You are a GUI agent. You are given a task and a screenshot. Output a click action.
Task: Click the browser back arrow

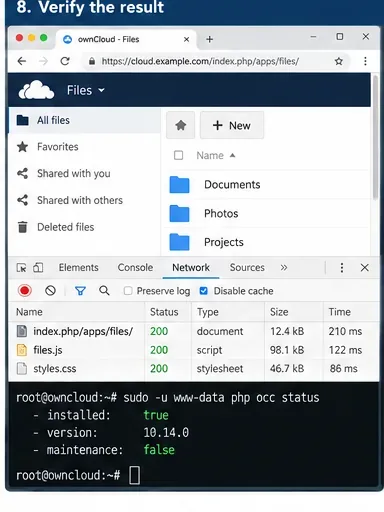[x=22, y=61]
